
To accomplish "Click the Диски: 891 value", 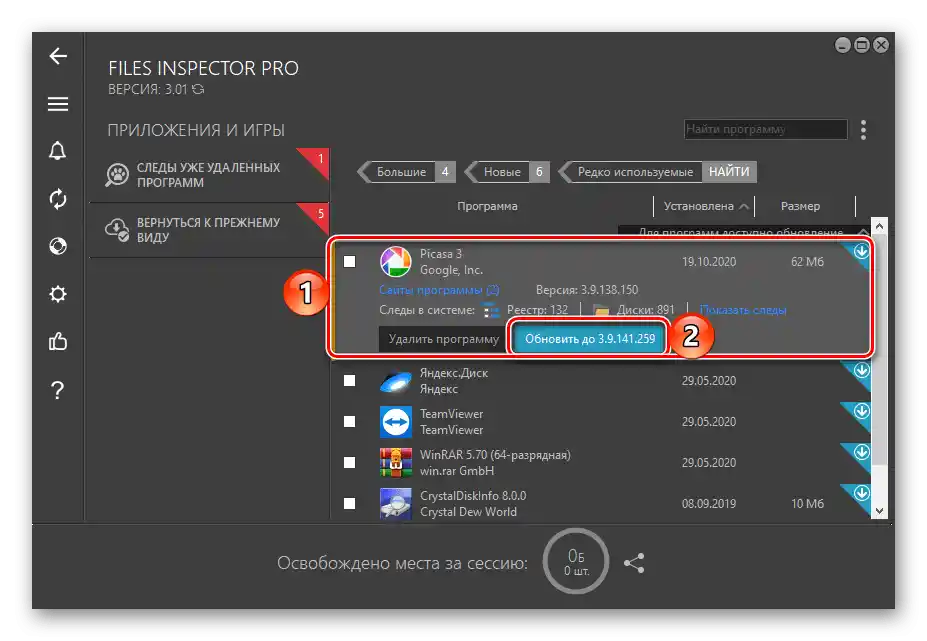I will [x=645, y=310].
